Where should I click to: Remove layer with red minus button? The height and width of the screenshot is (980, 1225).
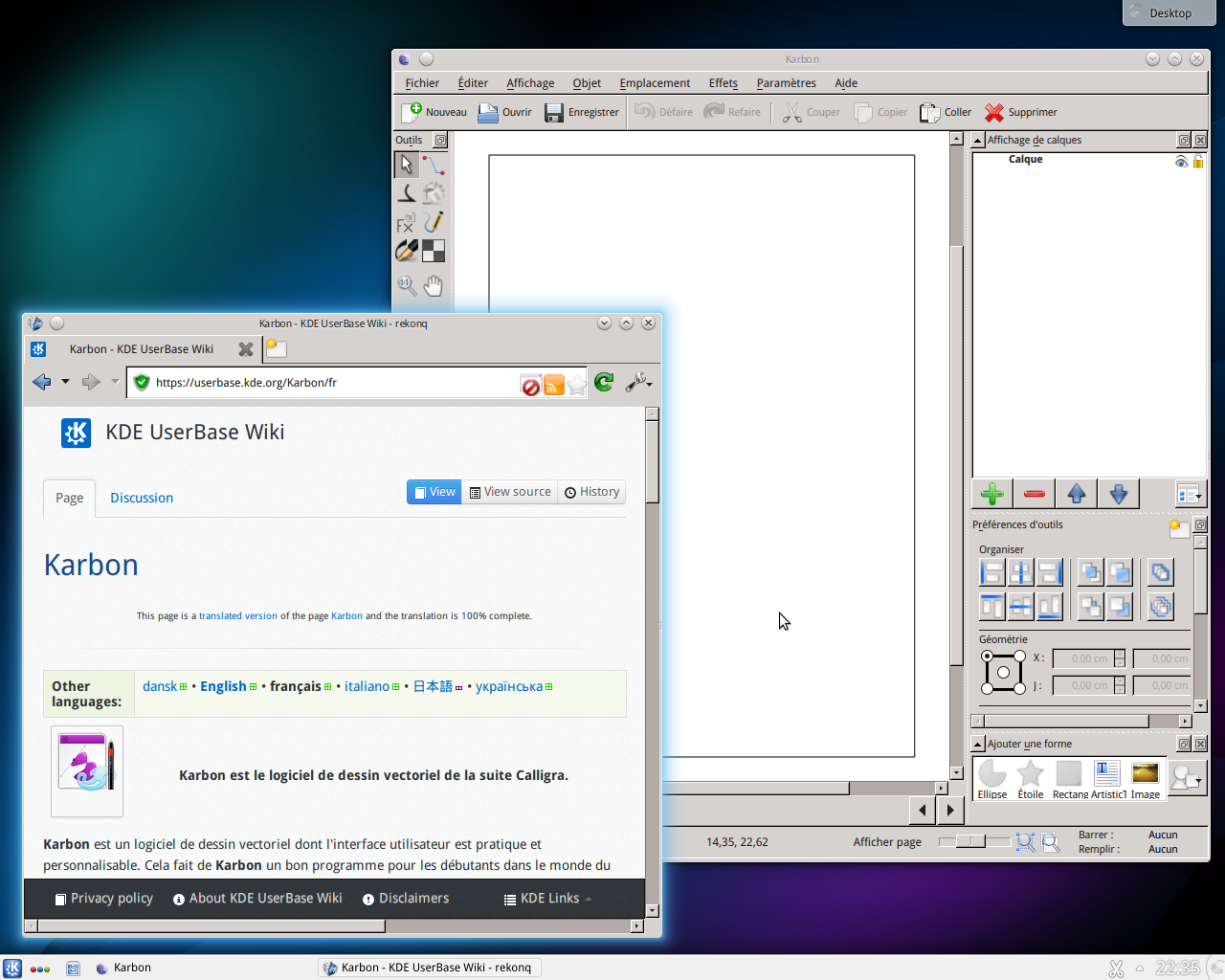(x=1035, y=494)
